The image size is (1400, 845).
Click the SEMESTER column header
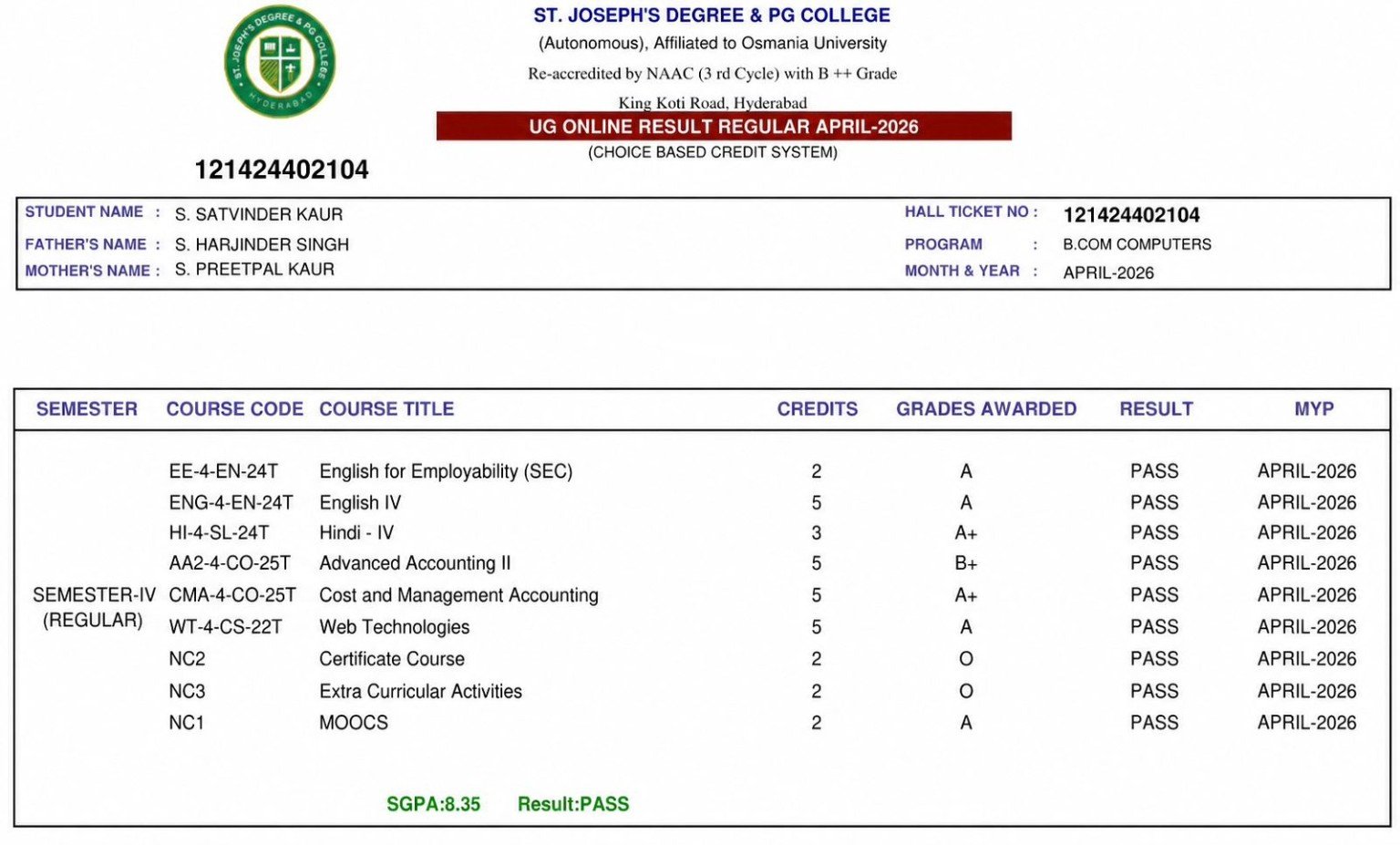[x=87, y=409]
